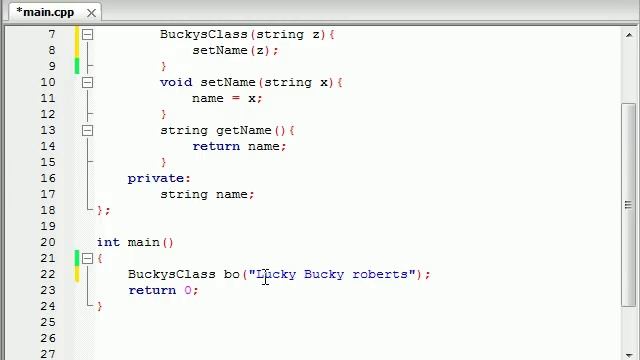The width and height of the screenshot is (640, 360).
Task: Click line number 7 in the margin
Action: click(x=52, y=34)
